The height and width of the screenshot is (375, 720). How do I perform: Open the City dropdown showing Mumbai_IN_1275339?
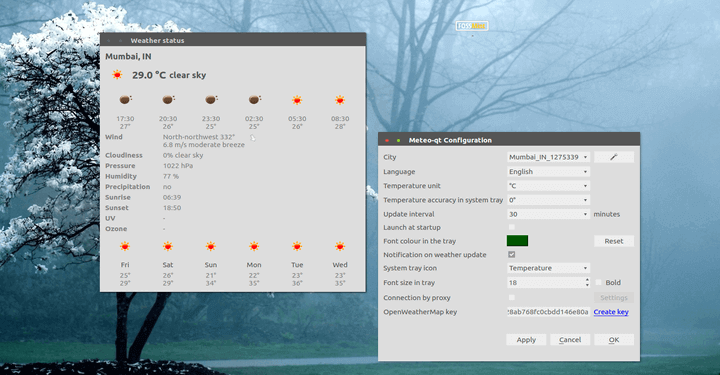point(548,157)
